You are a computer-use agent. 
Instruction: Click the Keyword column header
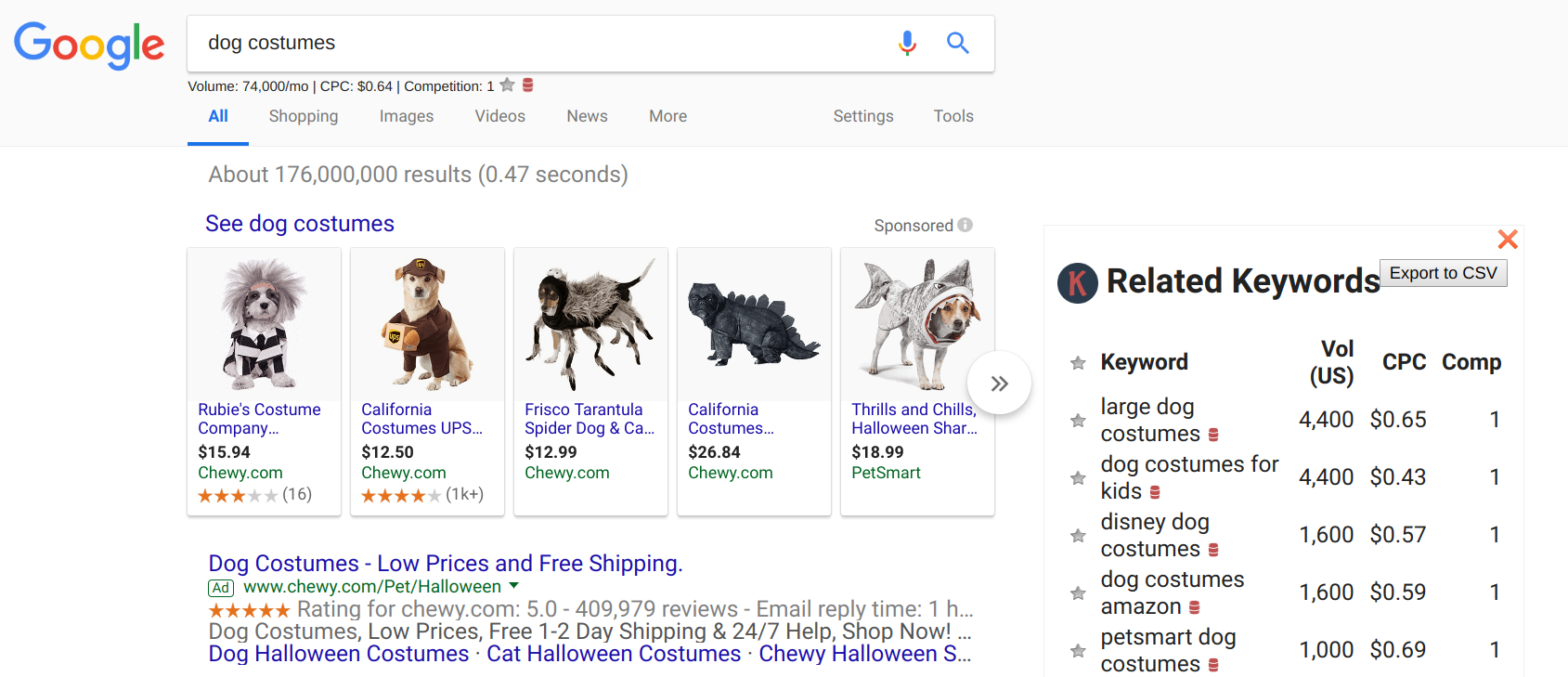1144,362
